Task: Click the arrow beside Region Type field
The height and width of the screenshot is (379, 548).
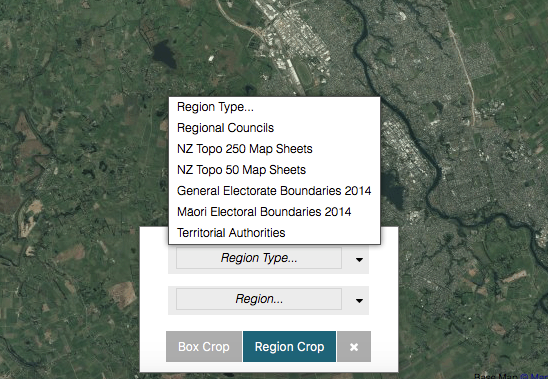Action: 359,259
